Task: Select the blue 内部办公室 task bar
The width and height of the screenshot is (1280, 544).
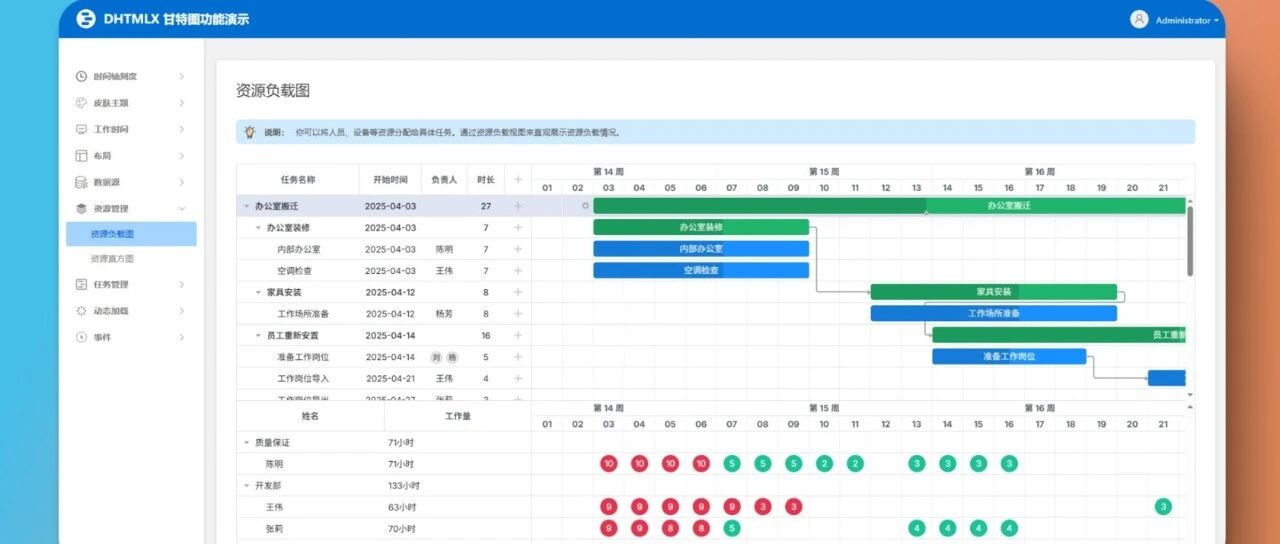Action: pos(701,249)
